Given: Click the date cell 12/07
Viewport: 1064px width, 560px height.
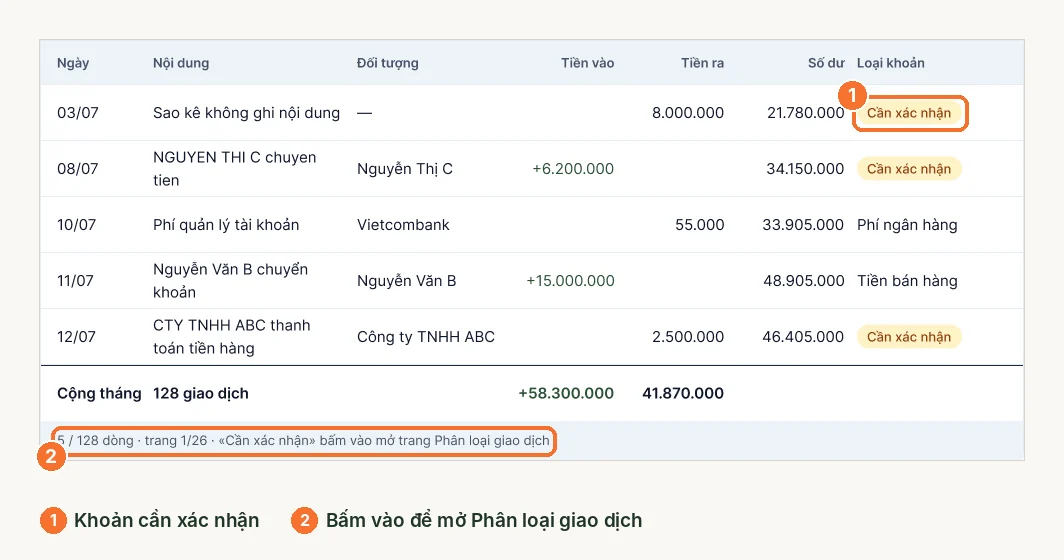Looking at the screenshot, I should tap(77, 337).
